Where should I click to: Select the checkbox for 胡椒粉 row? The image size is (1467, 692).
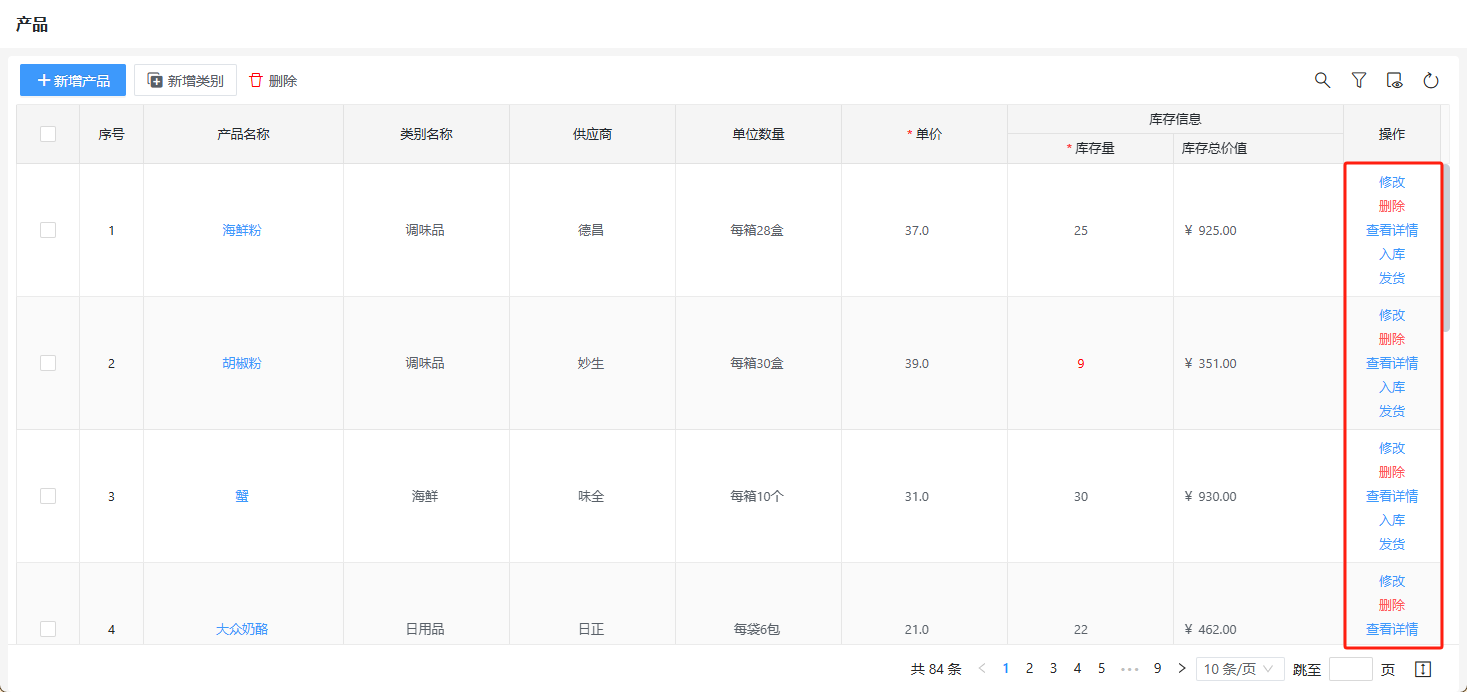pos(48,363)
